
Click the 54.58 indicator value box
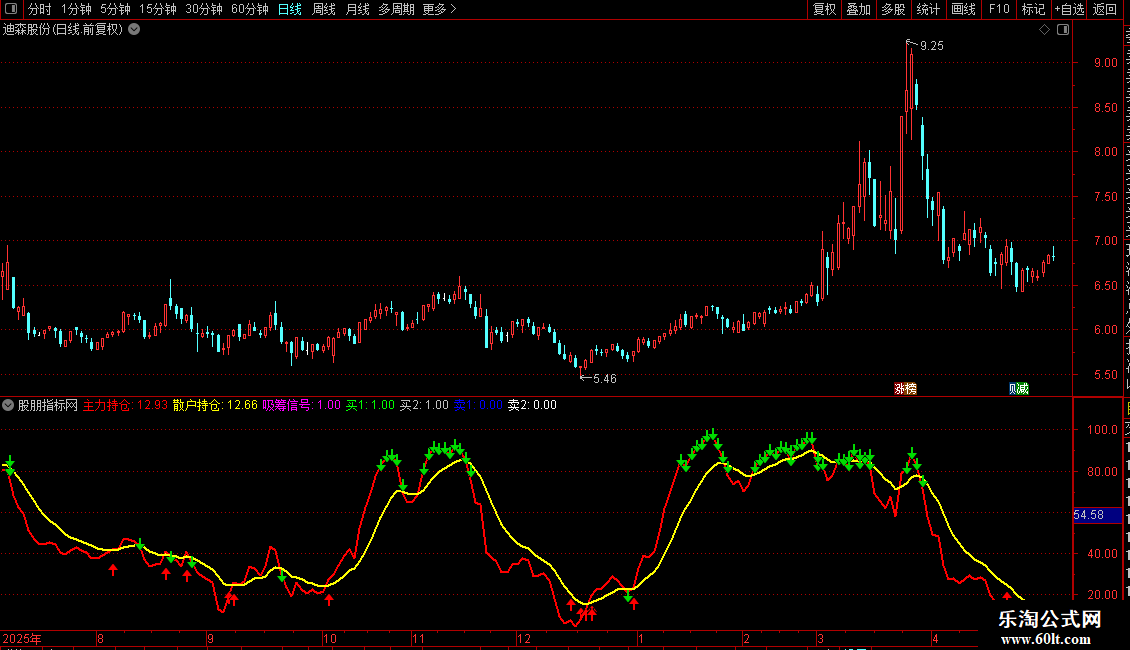pos(1098,515)
